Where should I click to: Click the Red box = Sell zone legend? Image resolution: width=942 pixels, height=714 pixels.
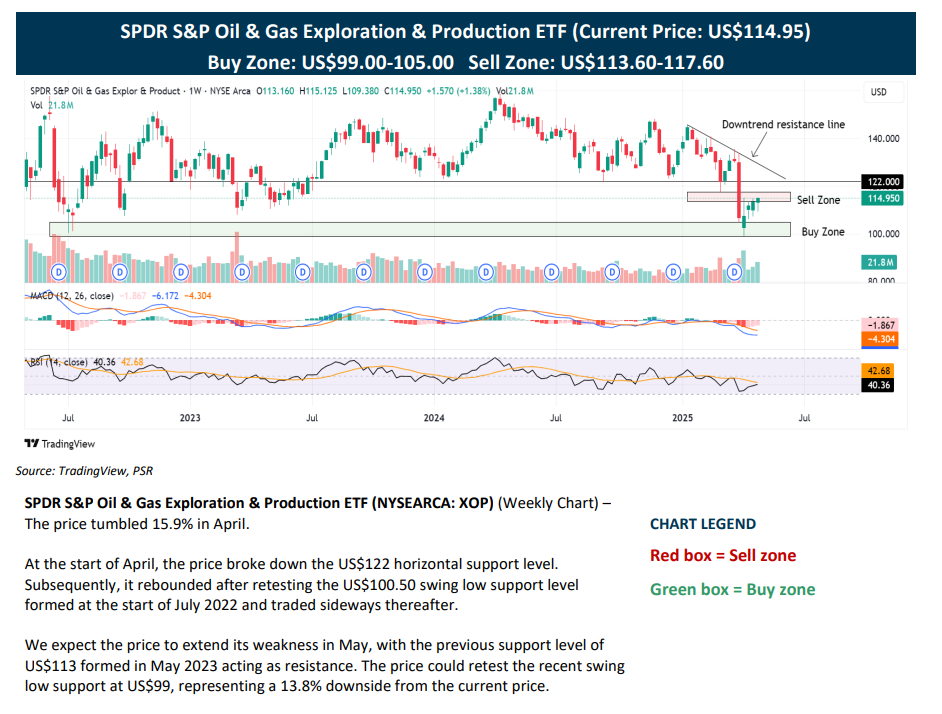pos(723,555)
